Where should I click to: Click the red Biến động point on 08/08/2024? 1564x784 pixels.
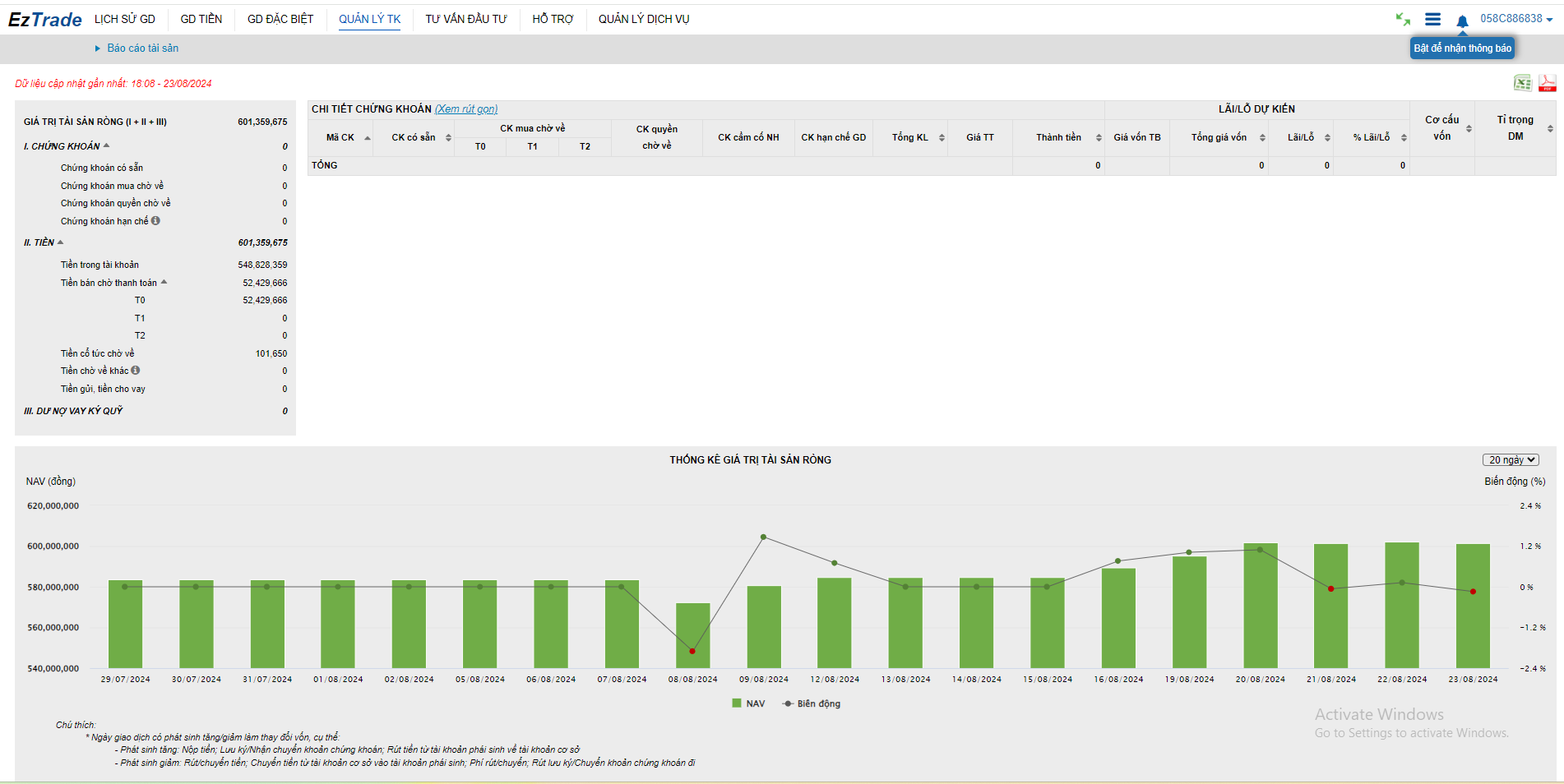(x=692, y=651)
